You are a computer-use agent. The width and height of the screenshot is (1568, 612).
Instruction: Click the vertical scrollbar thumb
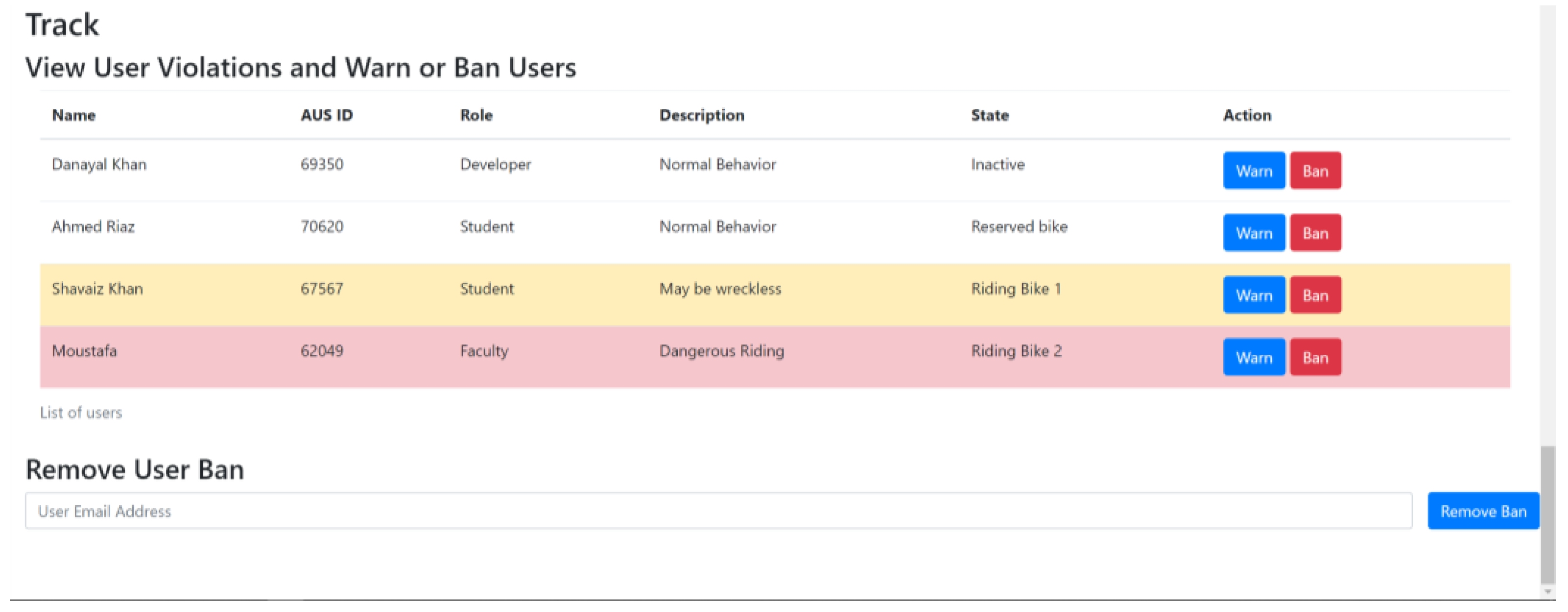(1547, 514)
